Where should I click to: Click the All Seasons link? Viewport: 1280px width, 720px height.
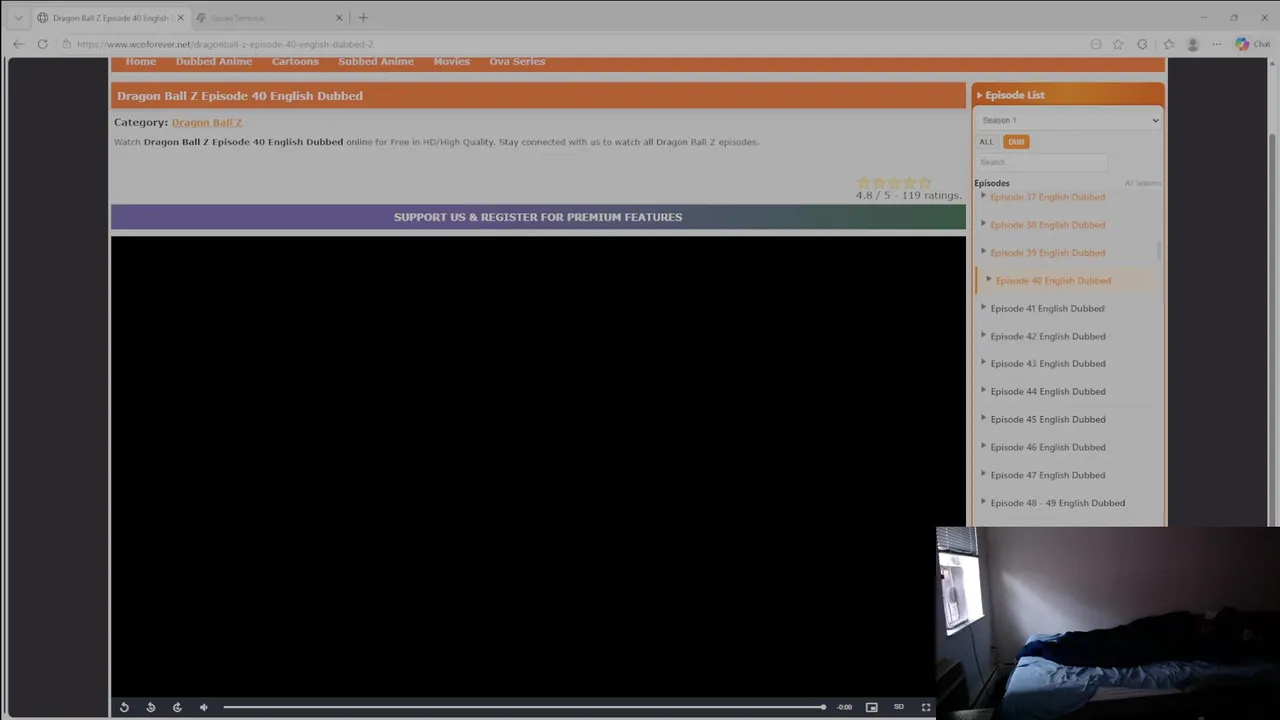[1142, 183]
